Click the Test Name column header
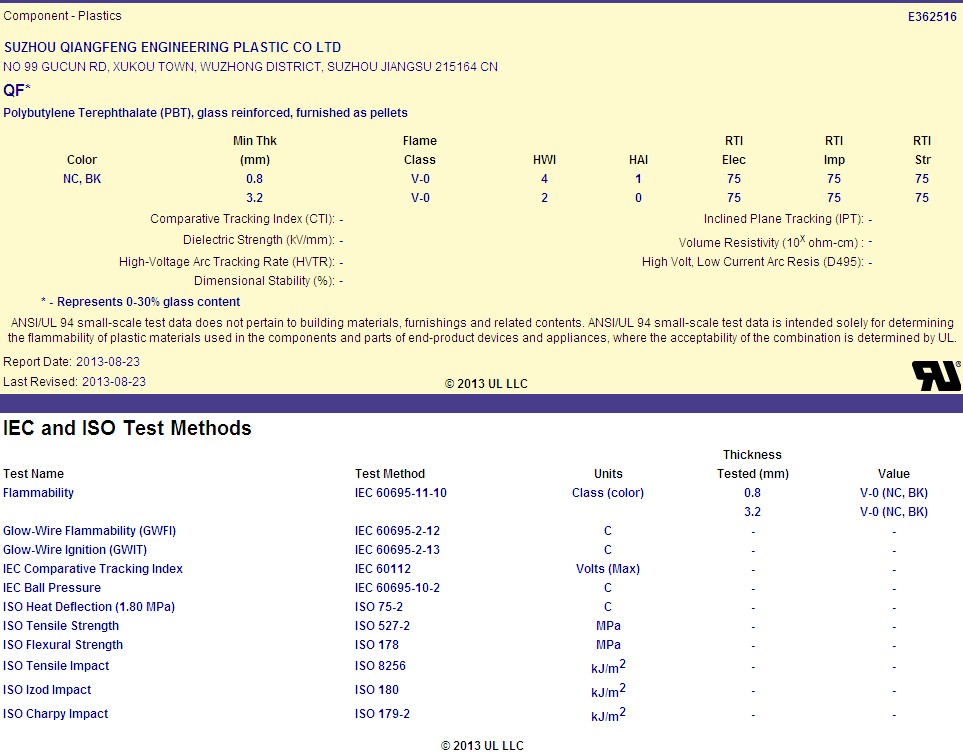 (33, 473)
